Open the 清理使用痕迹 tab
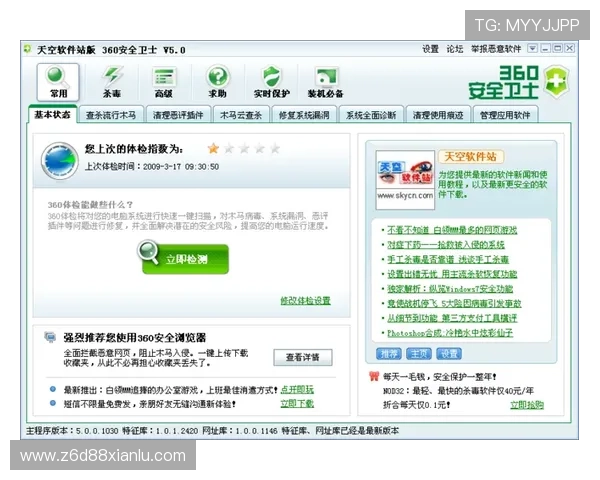The height and width of the screenshot is (480, 600). 438,115
